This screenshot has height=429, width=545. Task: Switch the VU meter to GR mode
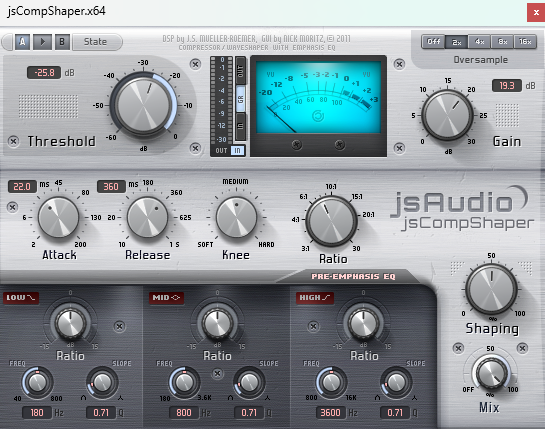point(241,99)
